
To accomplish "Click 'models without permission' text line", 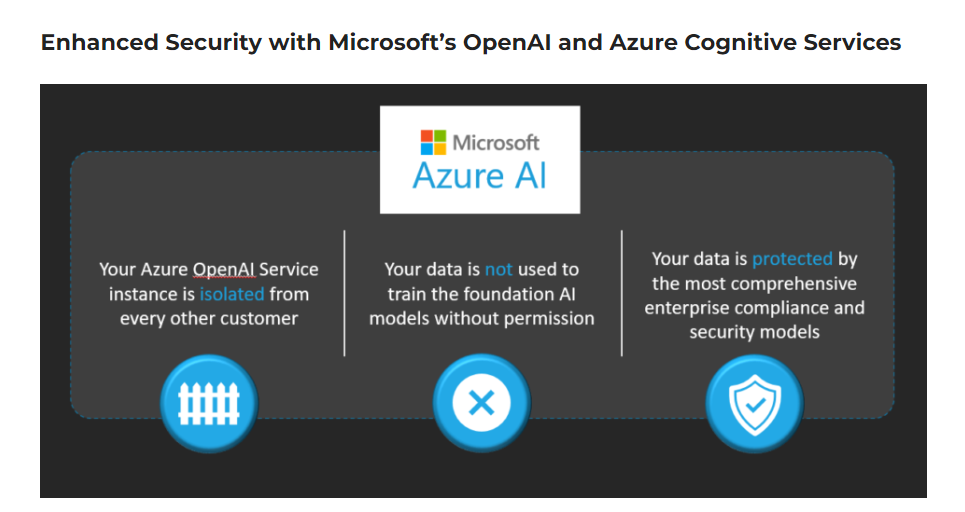I will pos(482,319).
